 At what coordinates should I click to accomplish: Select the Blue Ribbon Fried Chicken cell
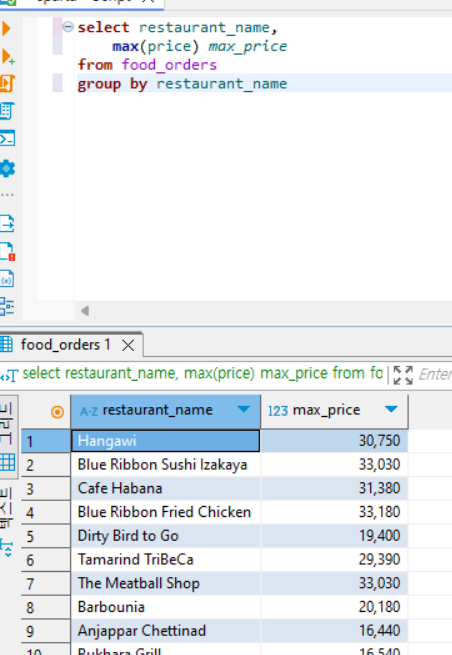click(165, 512)
